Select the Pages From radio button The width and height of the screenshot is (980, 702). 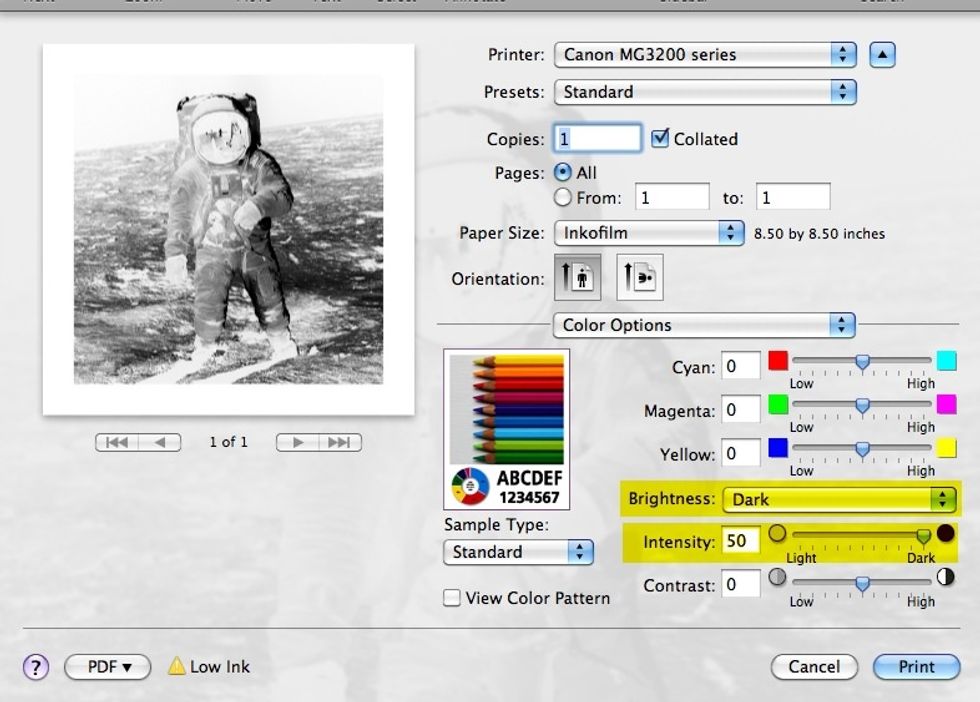(562, 198)
